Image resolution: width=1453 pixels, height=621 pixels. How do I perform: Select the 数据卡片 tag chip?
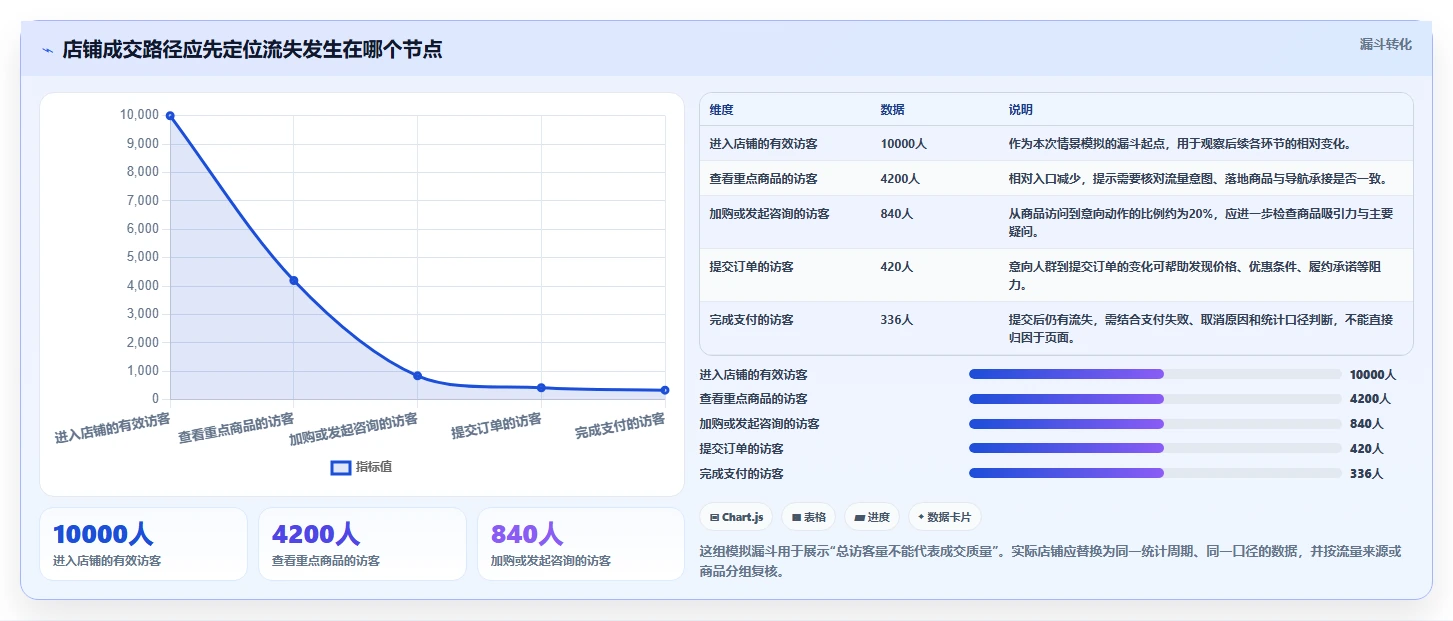point(945,517)
